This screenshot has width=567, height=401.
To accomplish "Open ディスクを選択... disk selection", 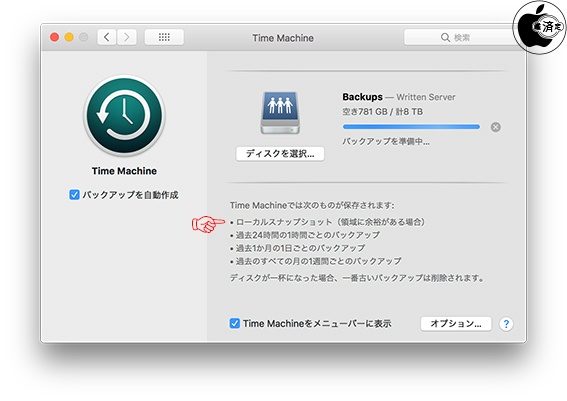I will [x=280, y=154].
